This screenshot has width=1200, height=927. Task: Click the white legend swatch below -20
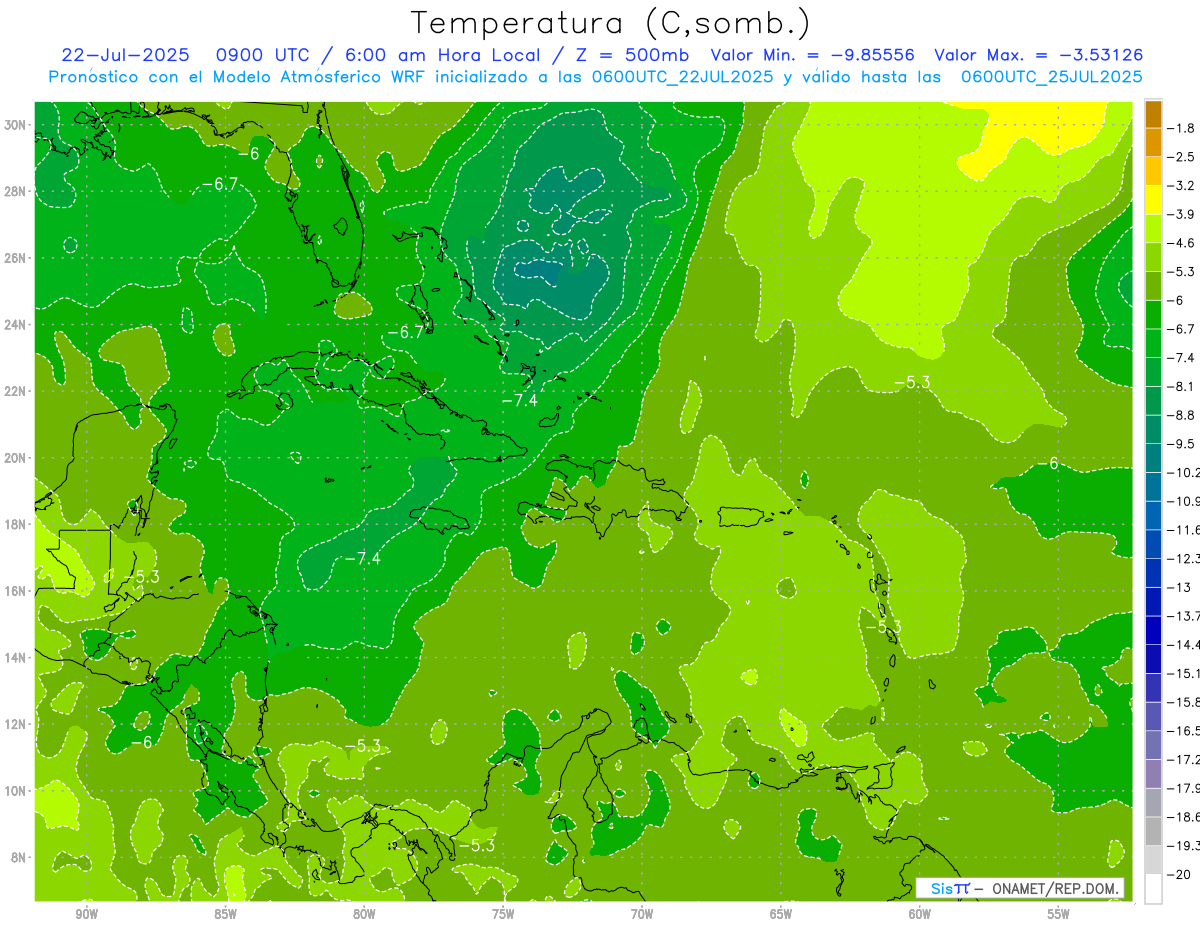point(1153,888)
